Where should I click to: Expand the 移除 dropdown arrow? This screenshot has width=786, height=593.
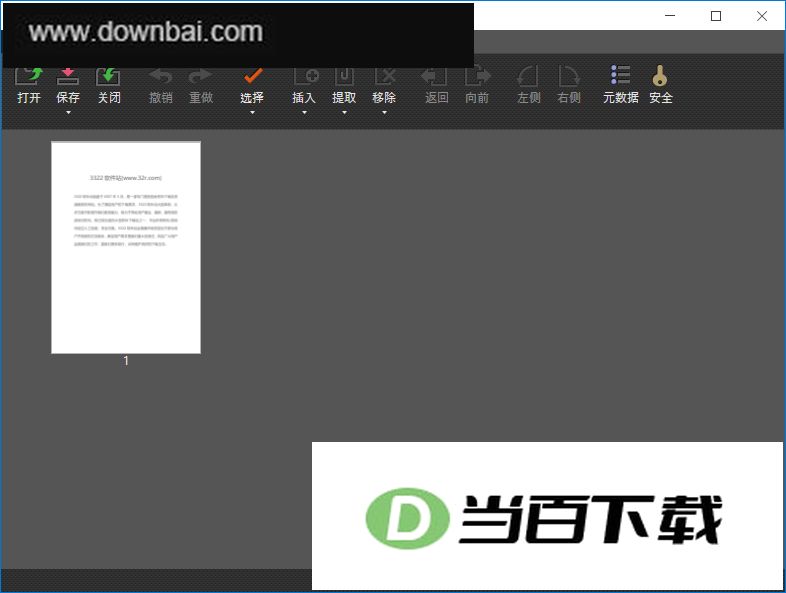point(384,112)
